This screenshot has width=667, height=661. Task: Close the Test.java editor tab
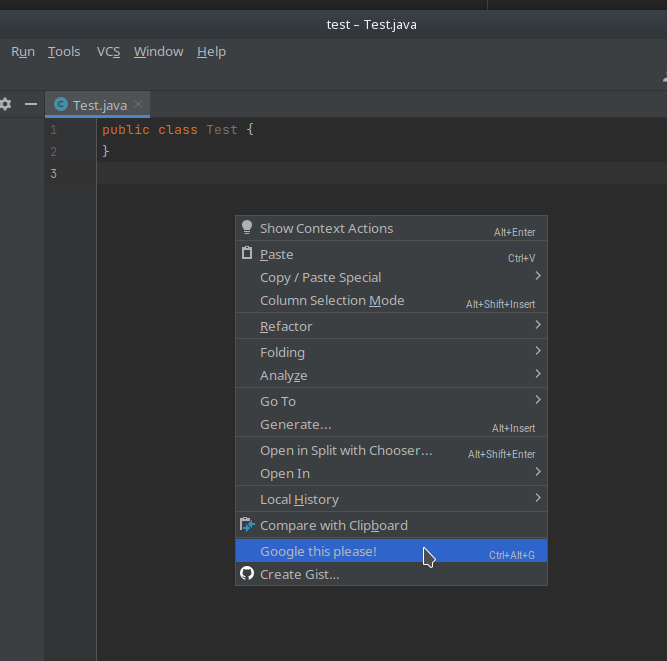pos(138,104)
